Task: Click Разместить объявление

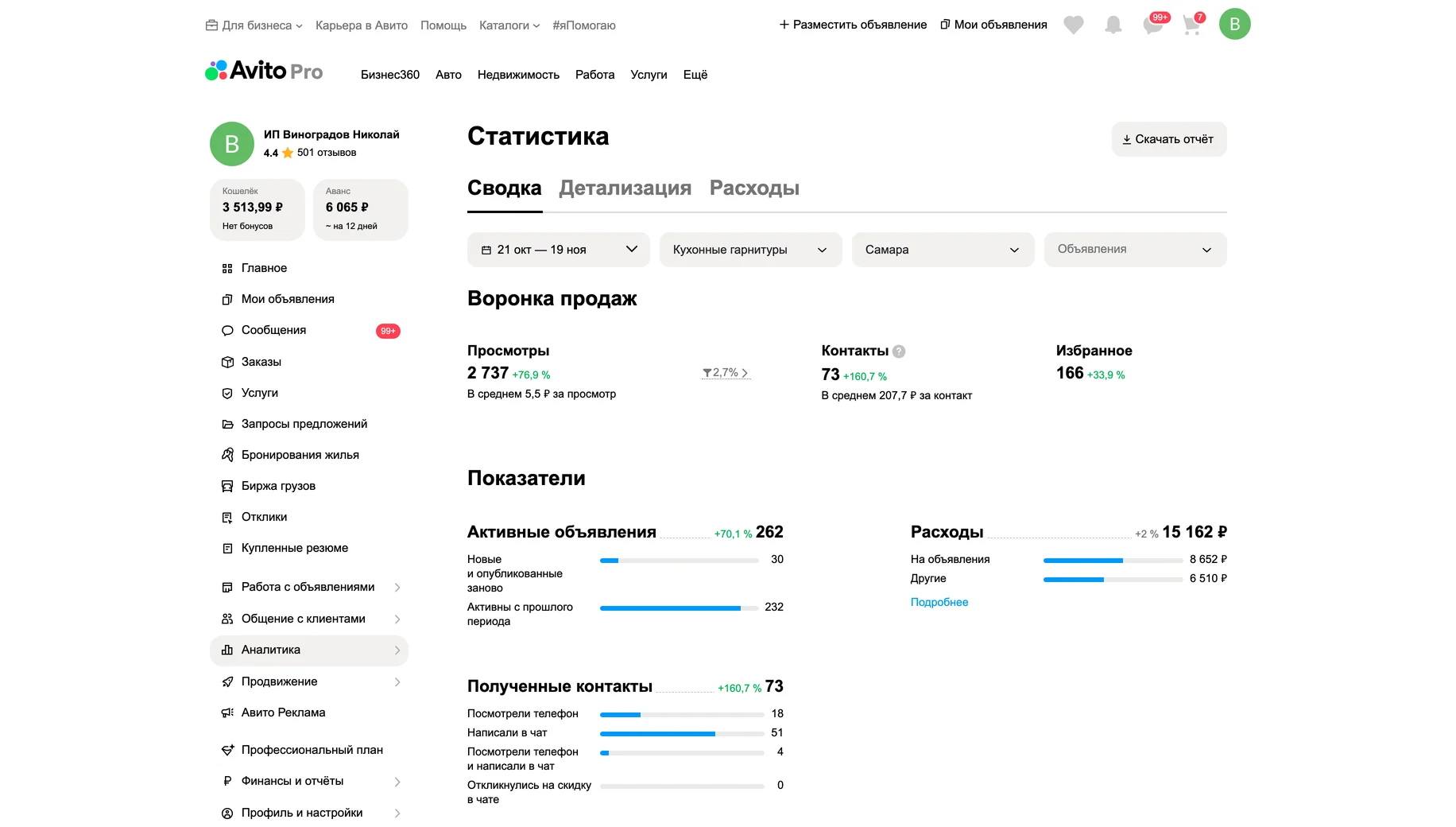Action: pyautogui.click(x=853, y=25)
